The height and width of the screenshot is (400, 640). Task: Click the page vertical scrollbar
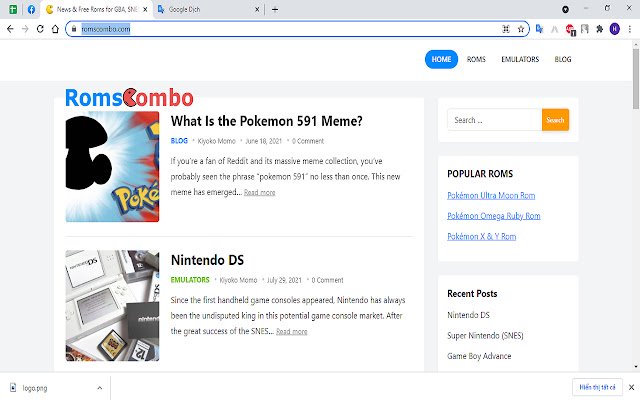click(x=636, y=78)
